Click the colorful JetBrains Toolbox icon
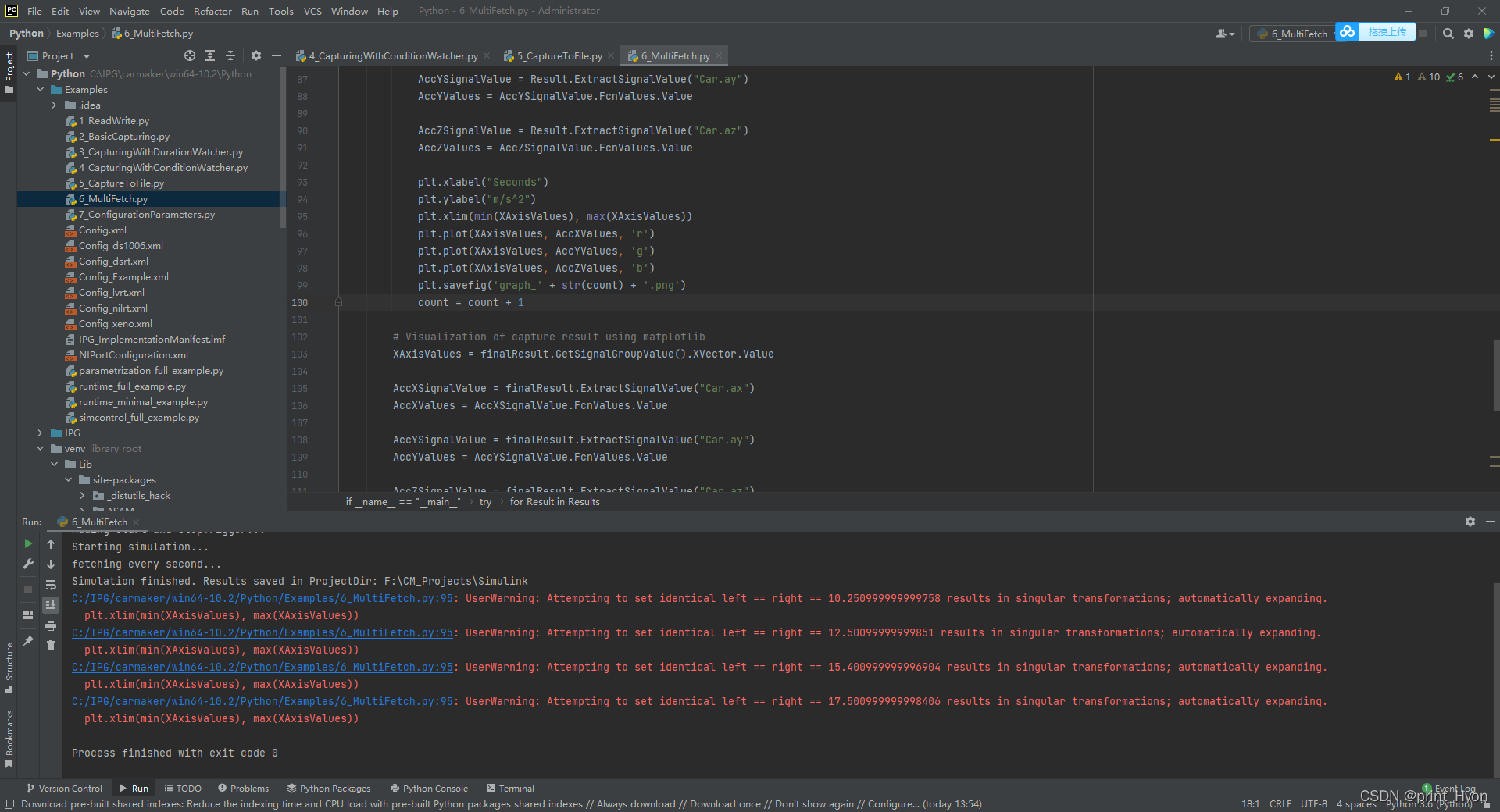Screen dimensions: 1500x812 [1489, 34]
